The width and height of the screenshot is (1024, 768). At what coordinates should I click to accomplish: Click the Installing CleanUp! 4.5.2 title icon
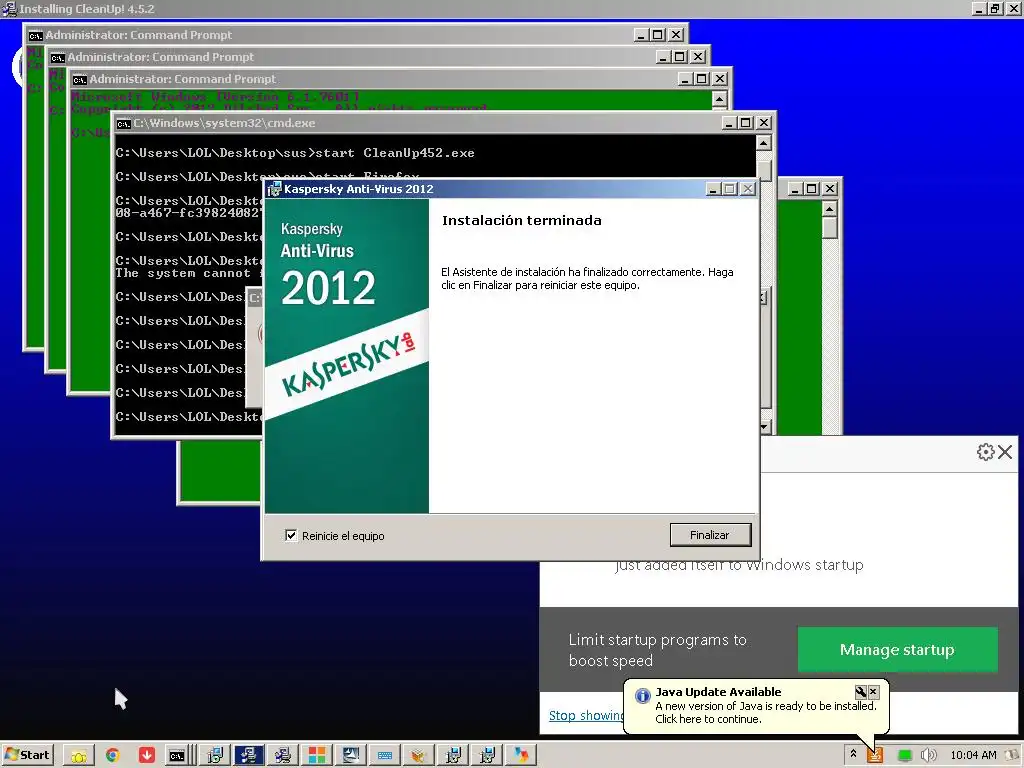(x=9, y=8)
